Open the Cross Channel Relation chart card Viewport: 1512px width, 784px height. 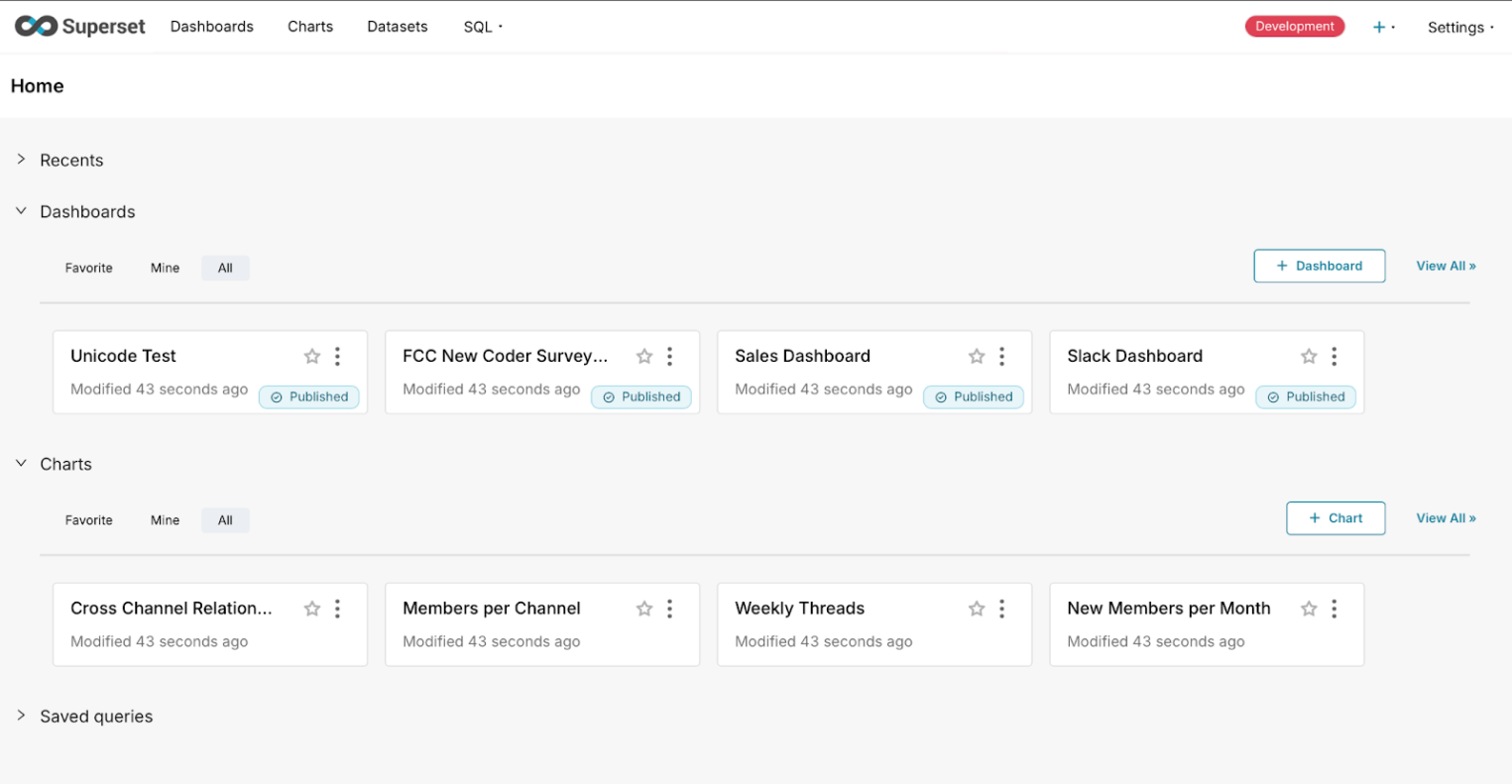pyautogui.click(x=171, y=609)
